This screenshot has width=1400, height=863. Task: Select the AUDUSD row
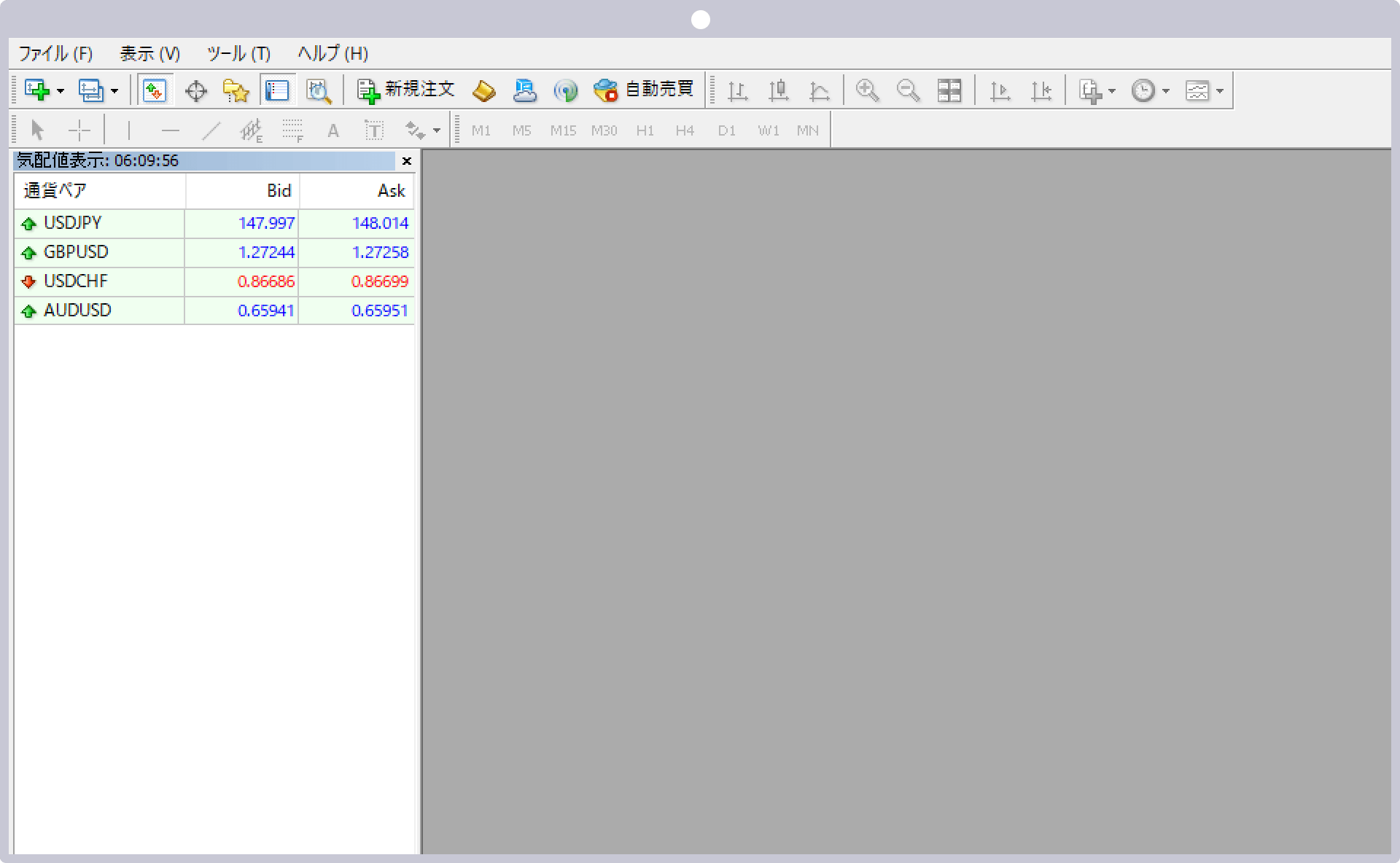tap(214, 311)
